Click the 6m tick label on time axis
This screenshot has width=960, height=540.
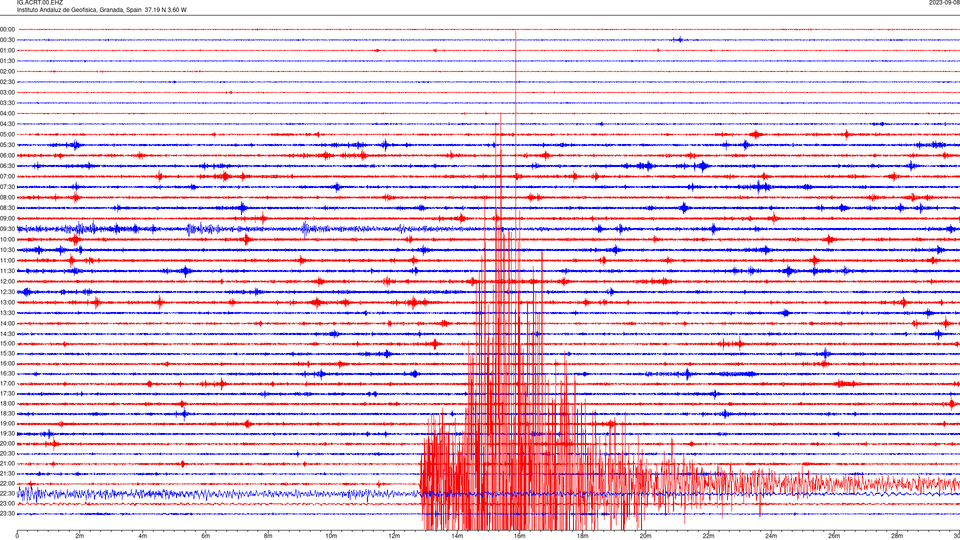(206, 536)
